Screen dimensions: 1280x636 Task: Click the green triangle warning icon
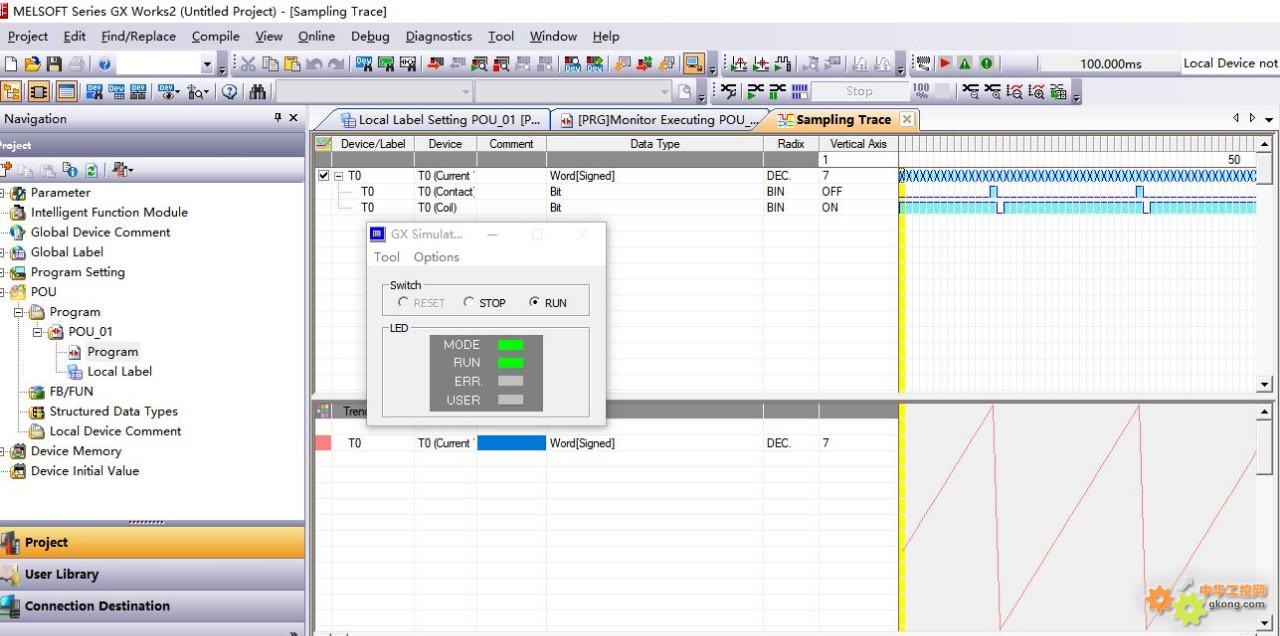point(965,64)
